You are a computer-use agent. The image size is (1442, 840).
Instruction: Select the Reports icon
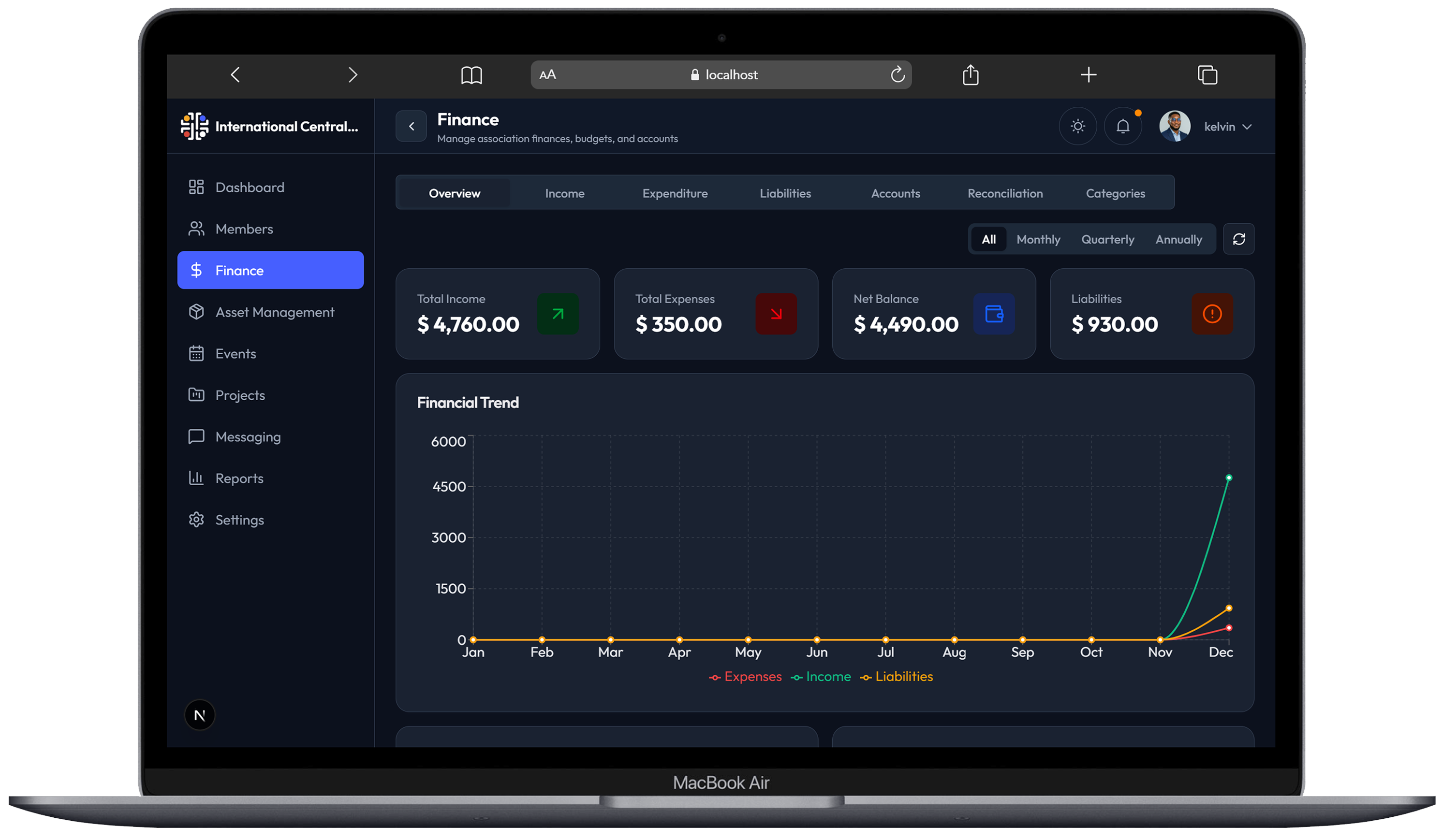[196, 478]
